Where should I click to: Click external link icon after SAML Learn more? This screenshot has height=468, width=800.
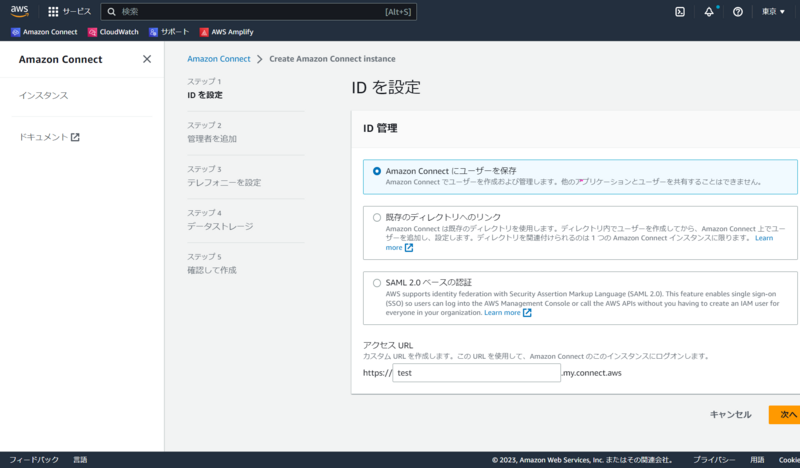coord(527,312)
